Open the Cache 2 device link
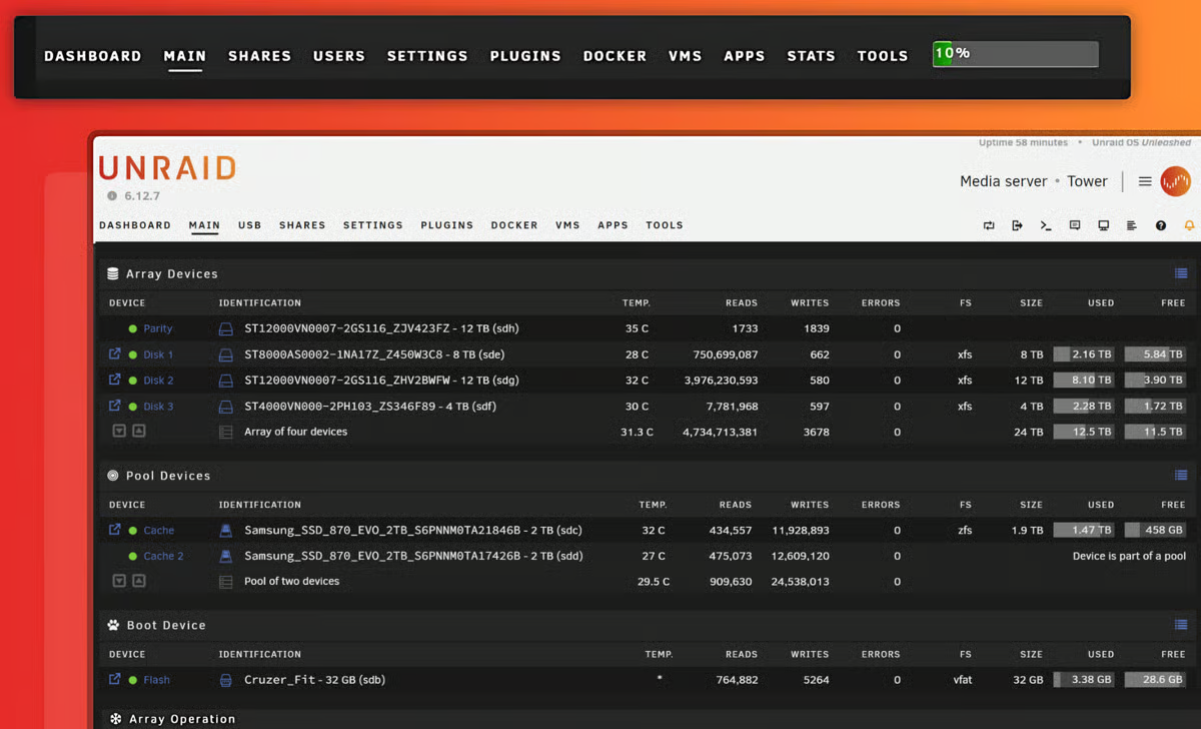1201x729 pixels. click(x=163, y=556)
